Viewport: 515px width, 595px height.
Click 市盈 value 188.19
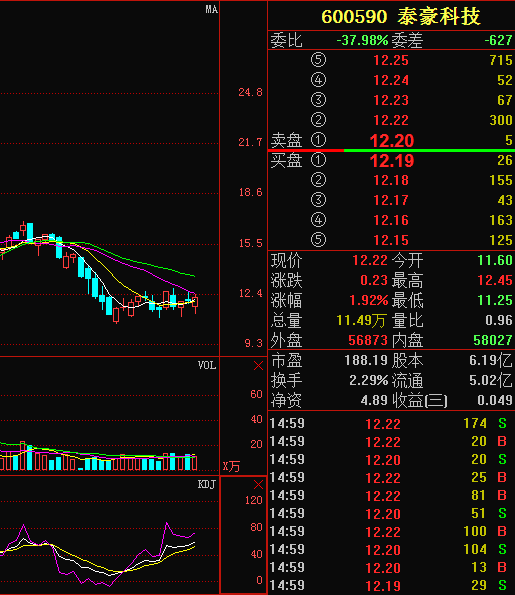366,360
